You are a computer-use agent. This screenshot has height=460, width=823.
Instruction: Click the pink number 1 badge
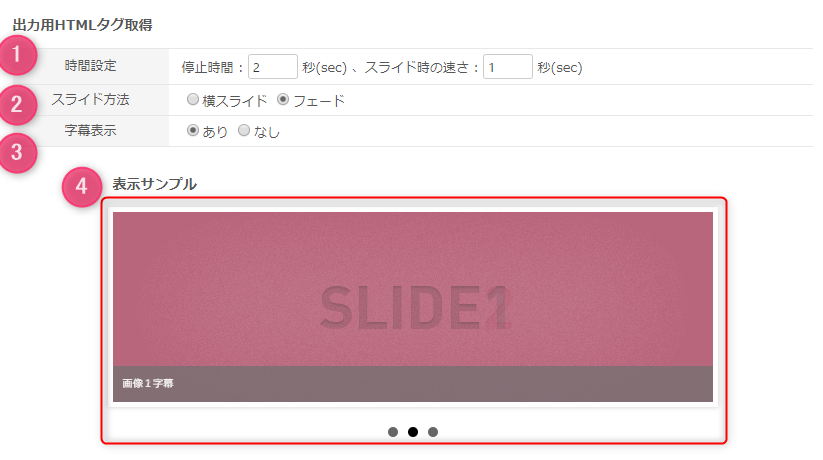click(x=17, y=55)
